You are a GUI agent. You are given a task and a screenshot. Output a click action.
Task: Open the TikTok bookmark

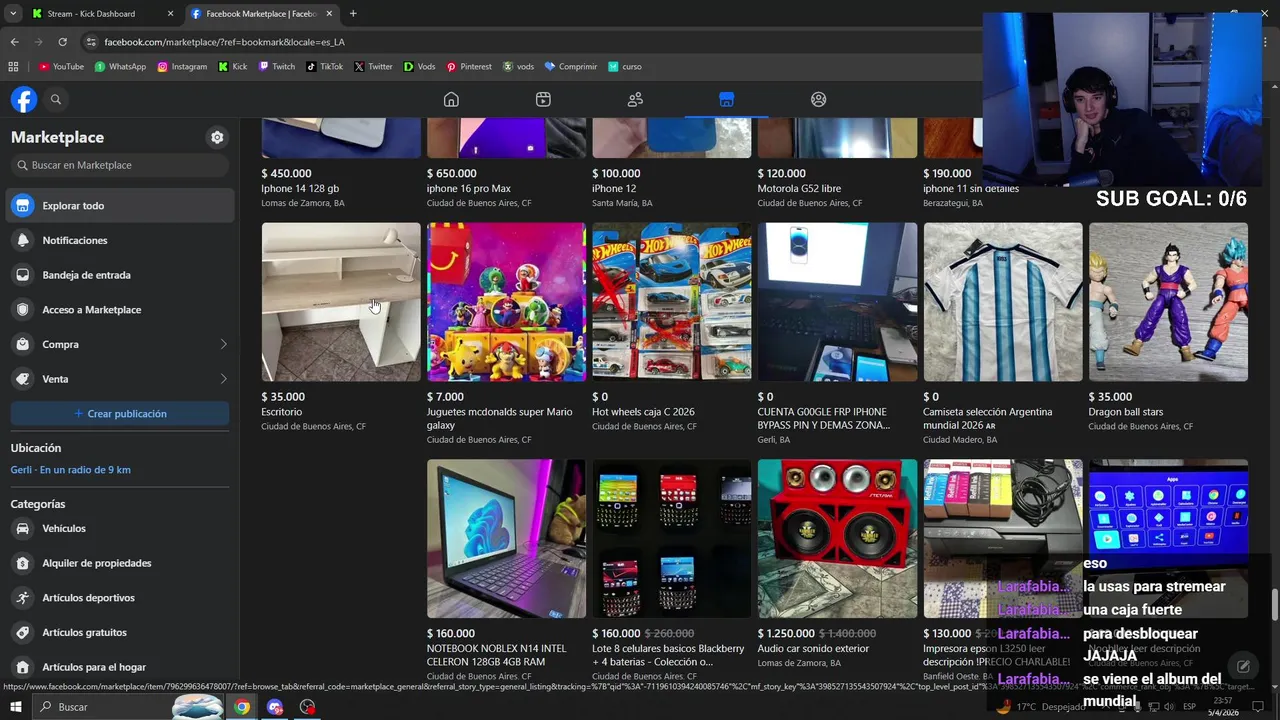tap(325, 67)
